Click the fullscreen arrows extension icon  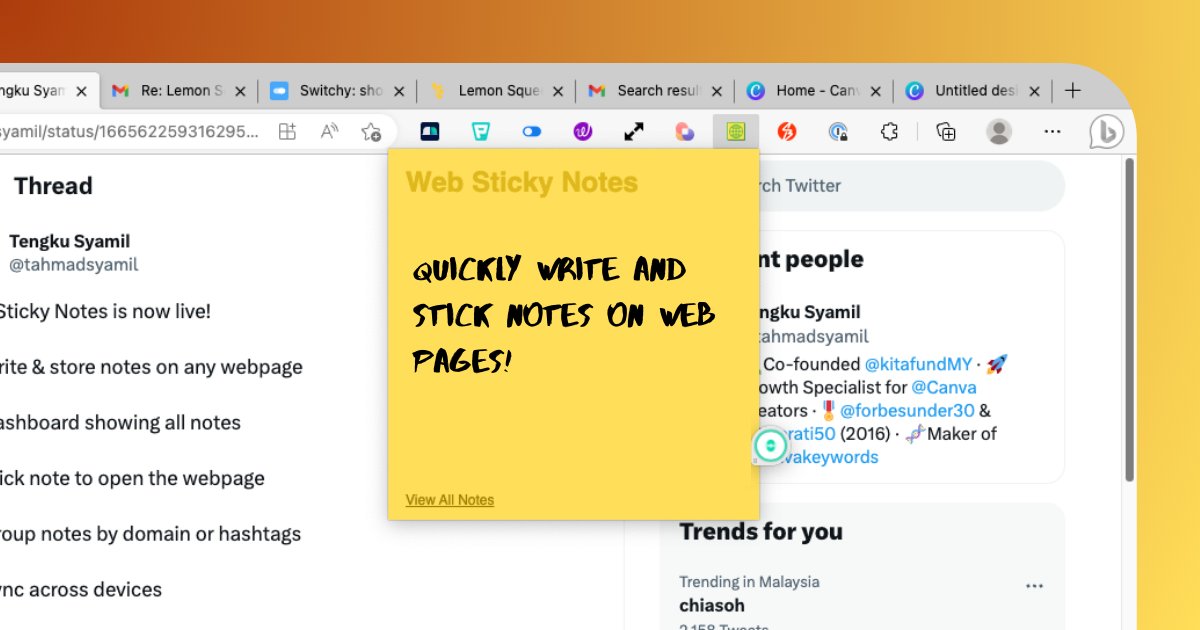coord(633,131)
